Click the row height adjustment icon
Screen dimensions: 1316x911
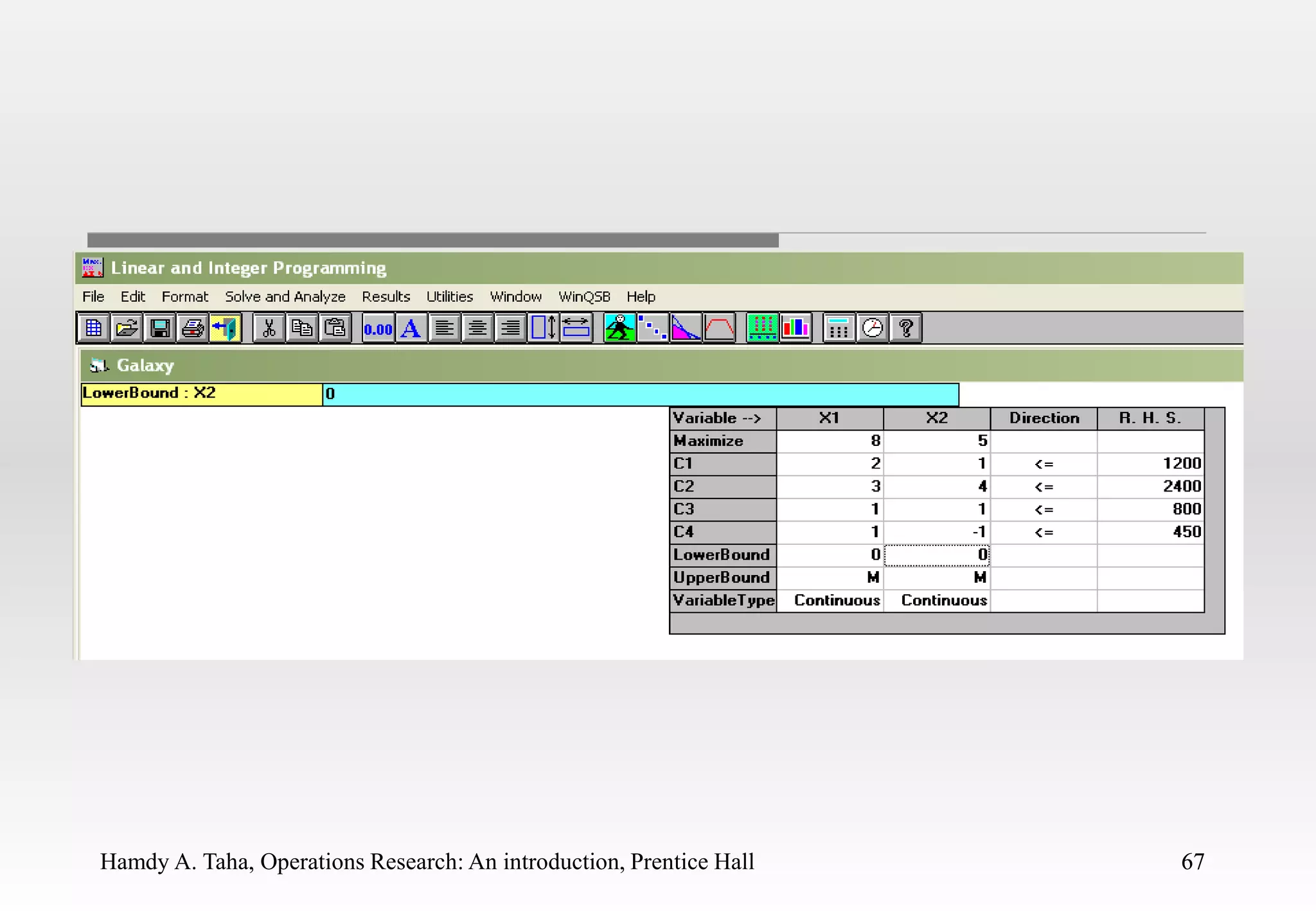(544, 328)
